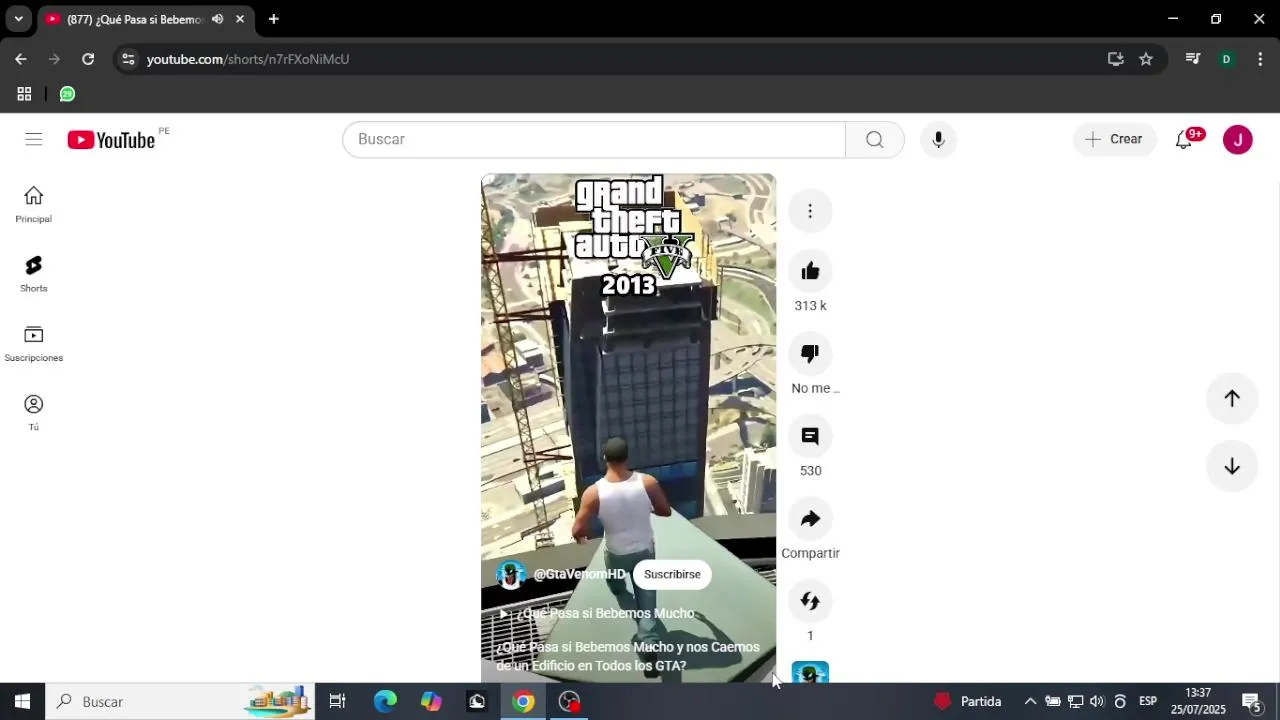The height and width of the screenshot is (720, 1280).
Task: Bookmark this page with the star
Action: 1146,59
